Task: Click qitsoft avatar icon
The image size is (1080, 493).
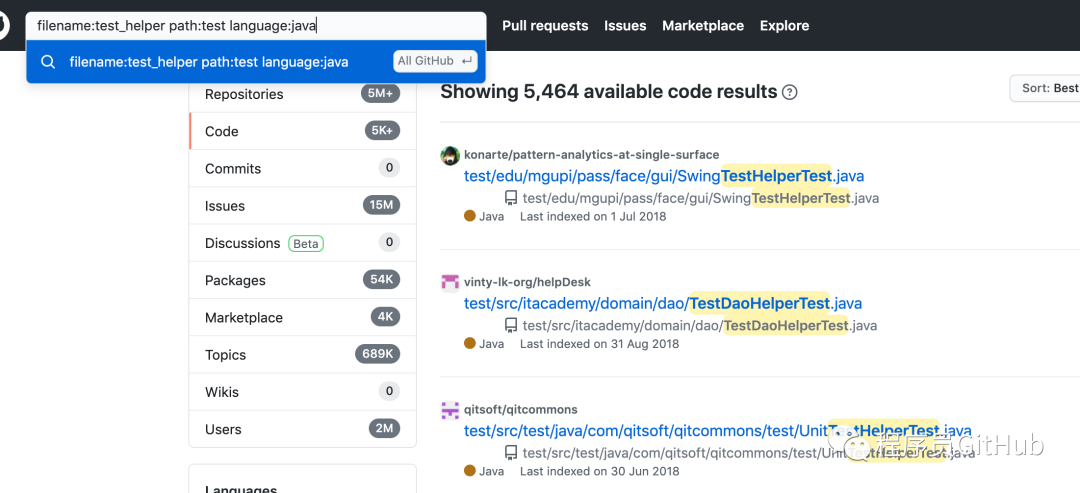Action: (450, 410)
